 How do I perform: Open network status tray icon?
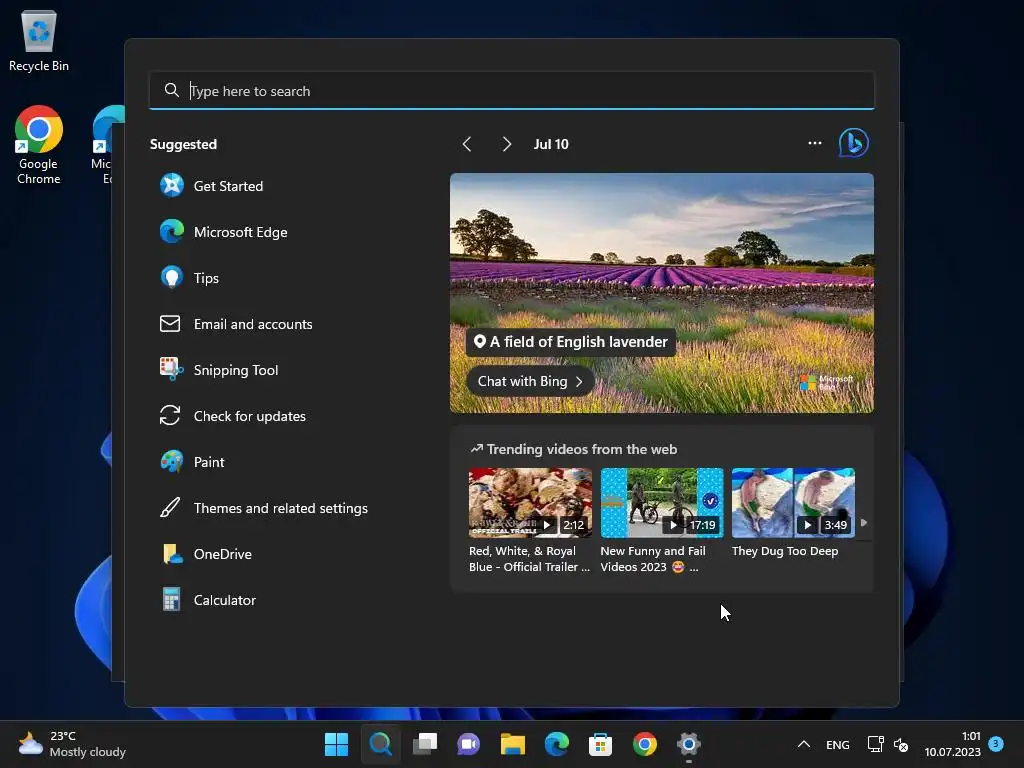pyautogui.click(x=875, y=744)
